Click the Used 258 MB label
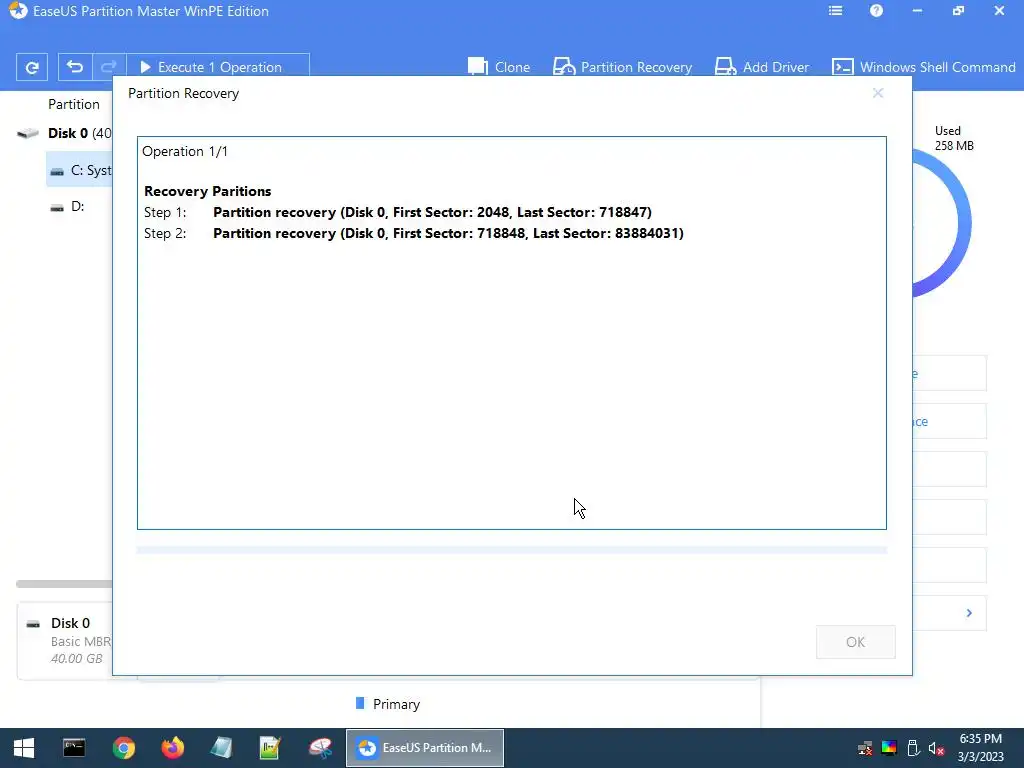 tap(953, 138)
